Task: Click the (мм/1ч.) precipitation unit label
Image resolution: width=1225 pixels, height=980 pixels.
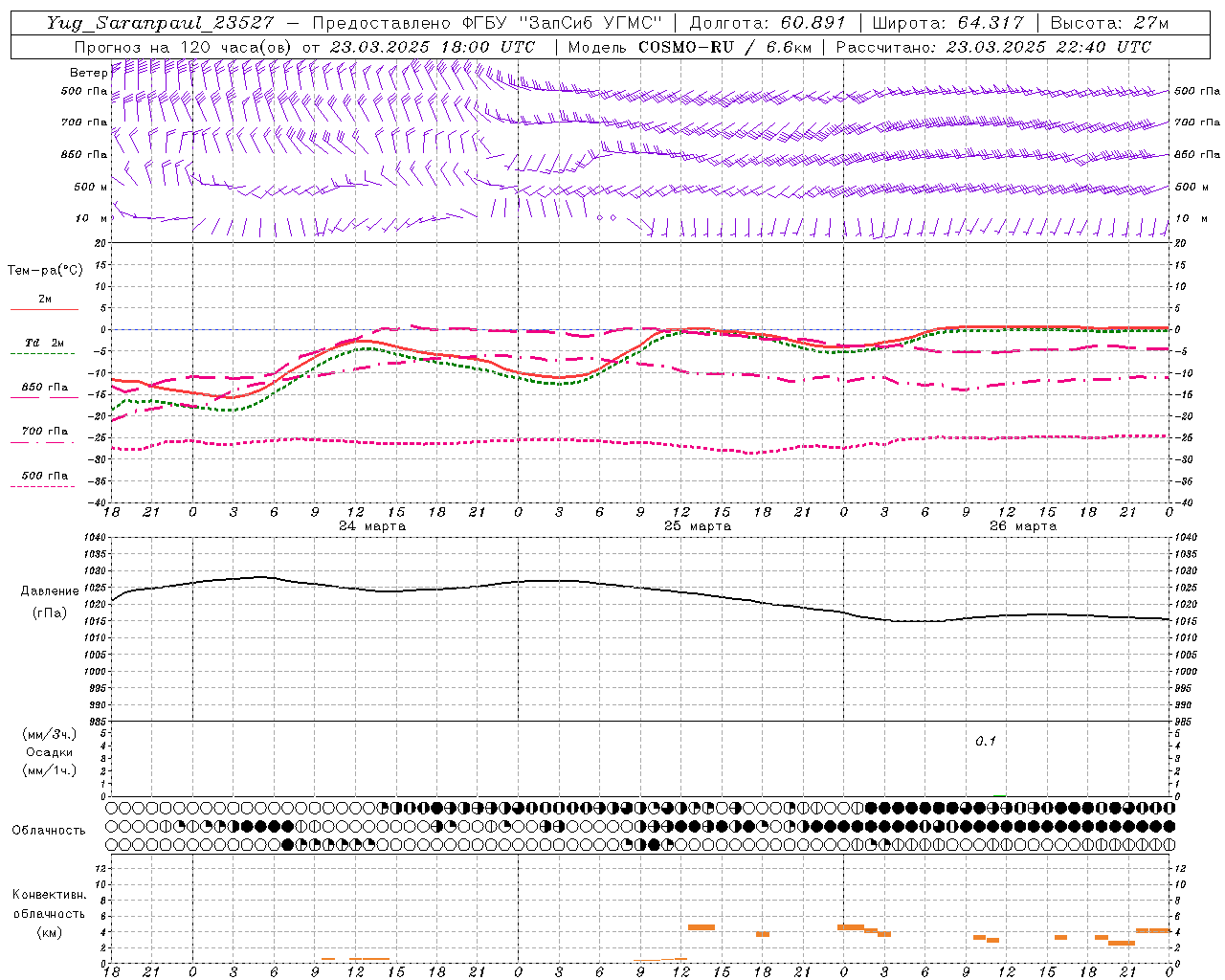Action: [x=49, y=770]
